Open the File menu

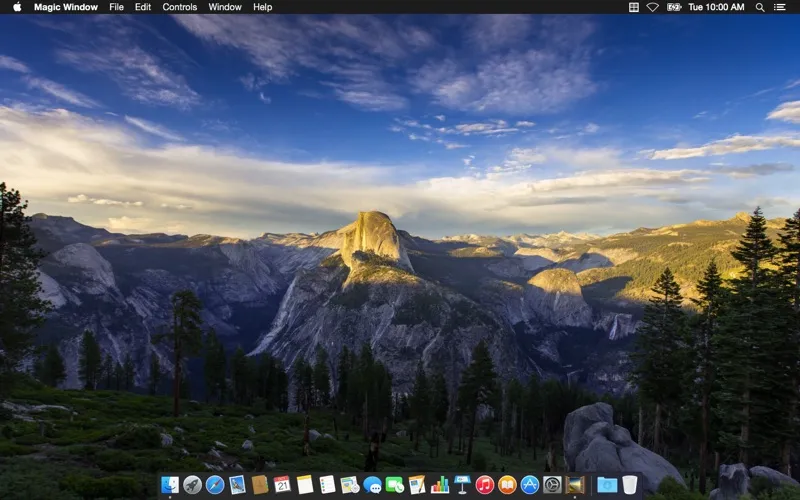[x=117, y=7]
